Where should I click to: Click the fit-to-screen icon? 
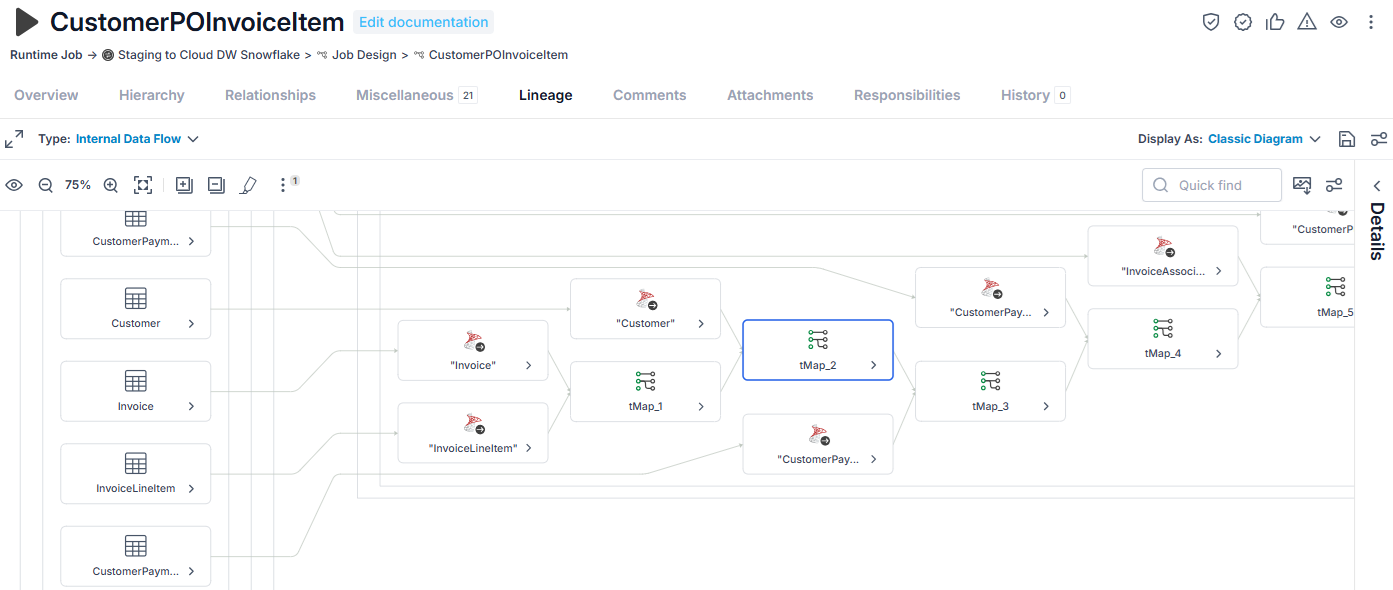point(143,185)
